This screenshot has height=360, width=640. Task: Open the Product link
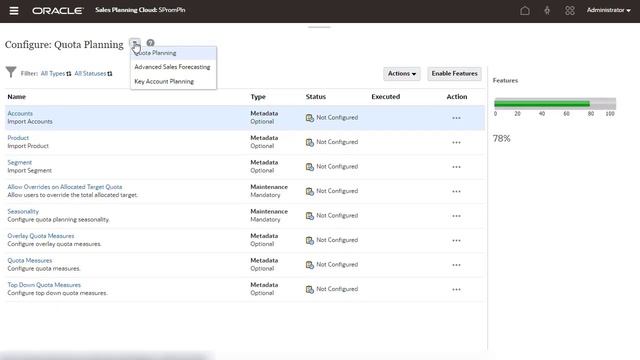pyautogui.click(x=18, y=138)
